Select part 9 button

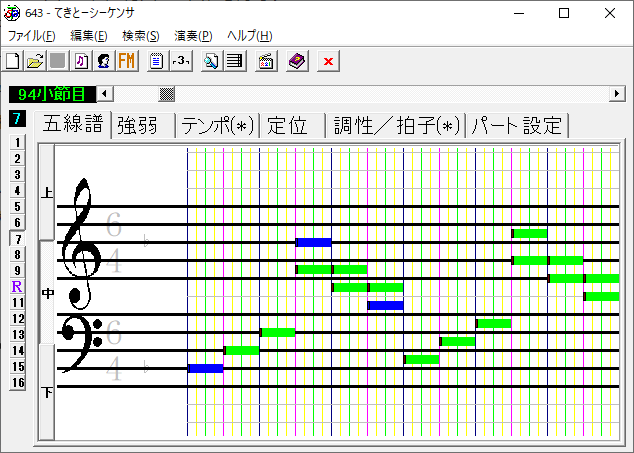coord(17,271)
